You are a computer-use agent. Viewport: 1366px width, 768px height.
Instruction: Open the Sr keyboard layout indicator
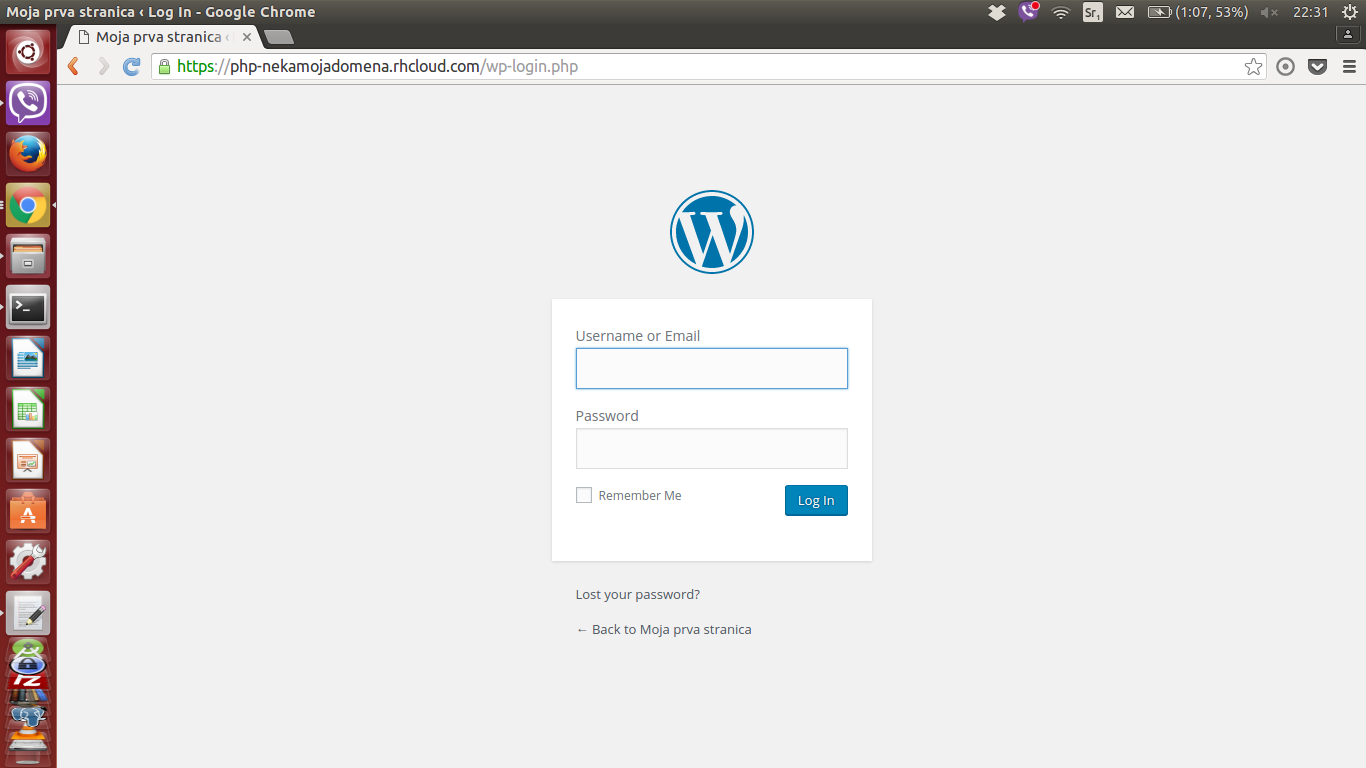coord(1093,12)
